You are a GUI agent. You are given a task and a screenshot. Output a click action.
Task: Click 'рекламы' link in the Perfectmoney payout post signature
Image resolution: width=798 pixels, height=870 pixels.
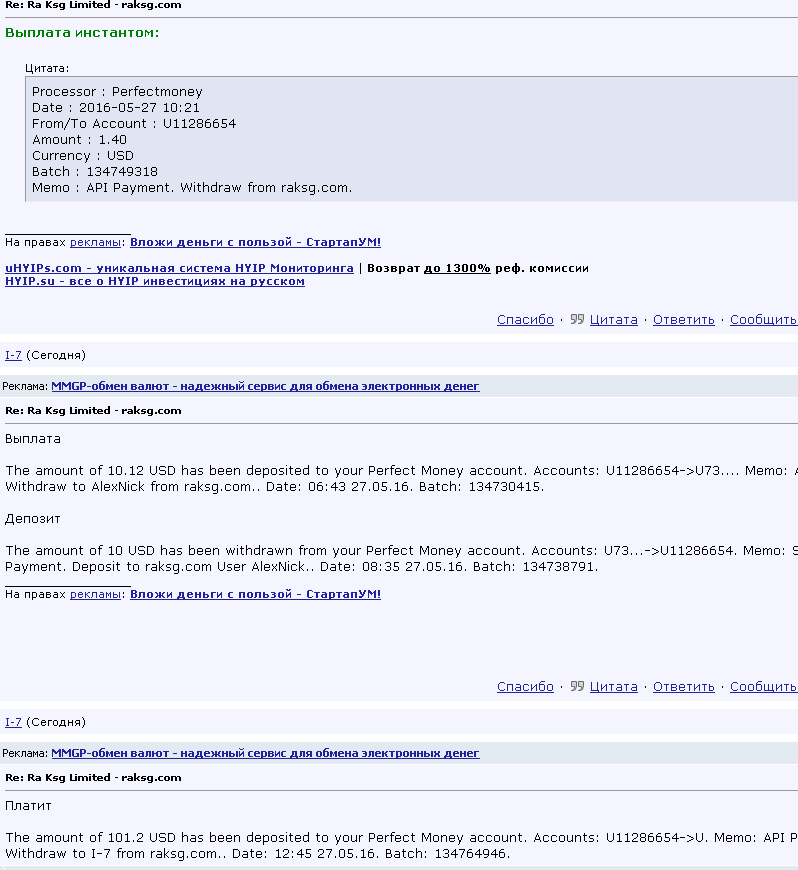tap(95, 242)
